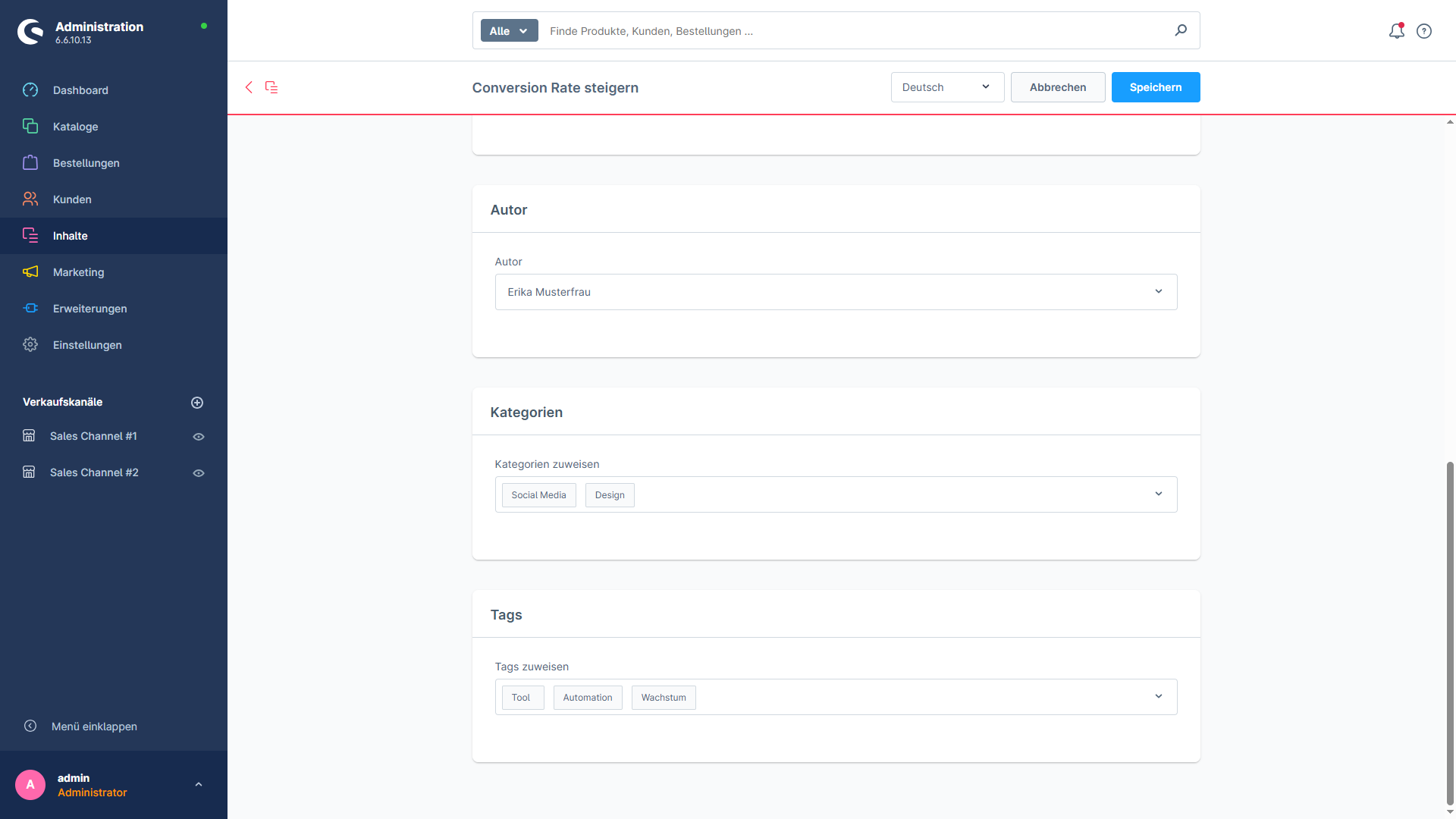Open the Alle search filter dropdown
The width and height of the screenshot is (1456, 819).
click(509, 31)
